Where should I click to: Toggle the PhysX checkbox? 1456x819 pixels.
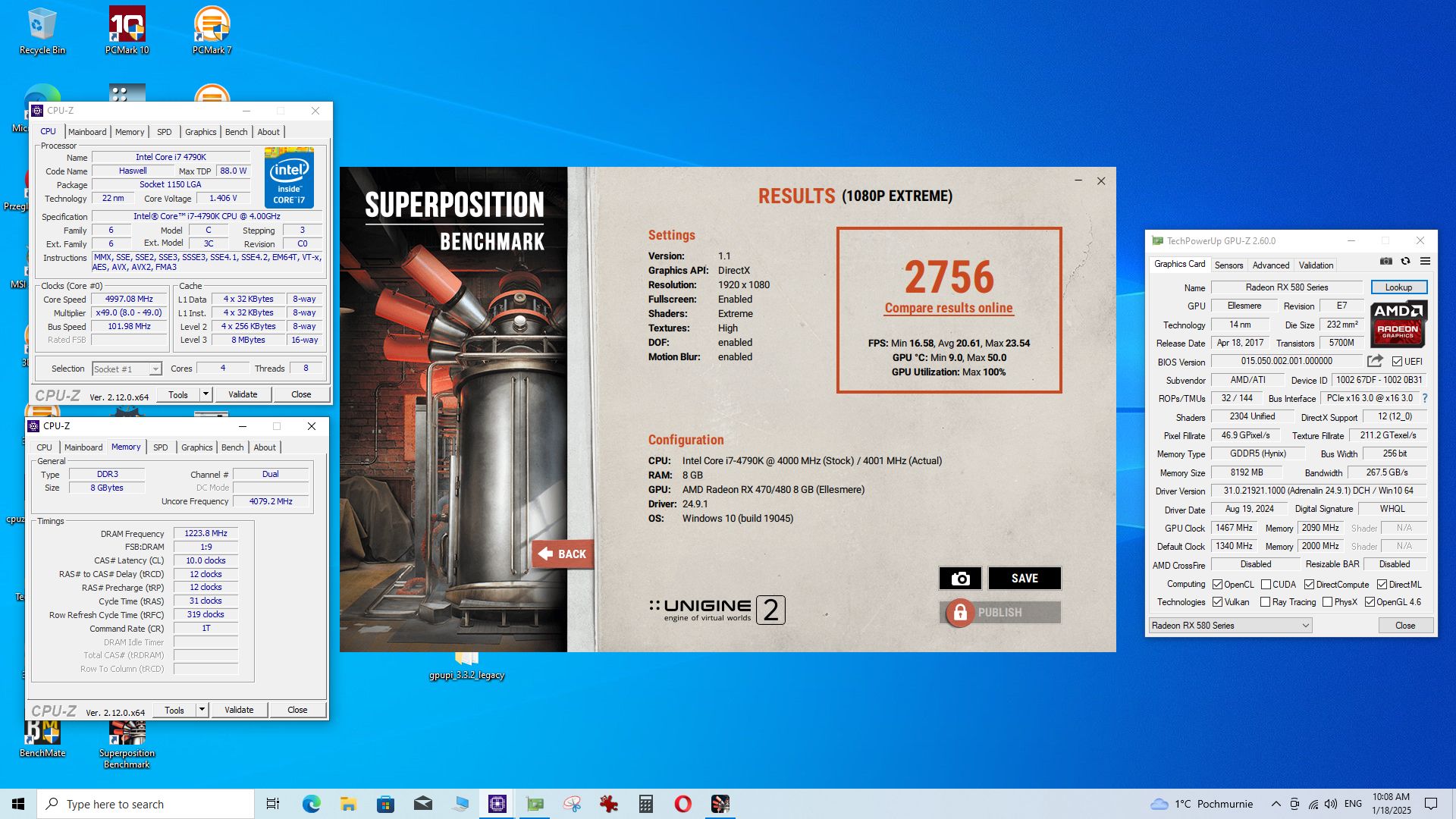(1327, 602)
